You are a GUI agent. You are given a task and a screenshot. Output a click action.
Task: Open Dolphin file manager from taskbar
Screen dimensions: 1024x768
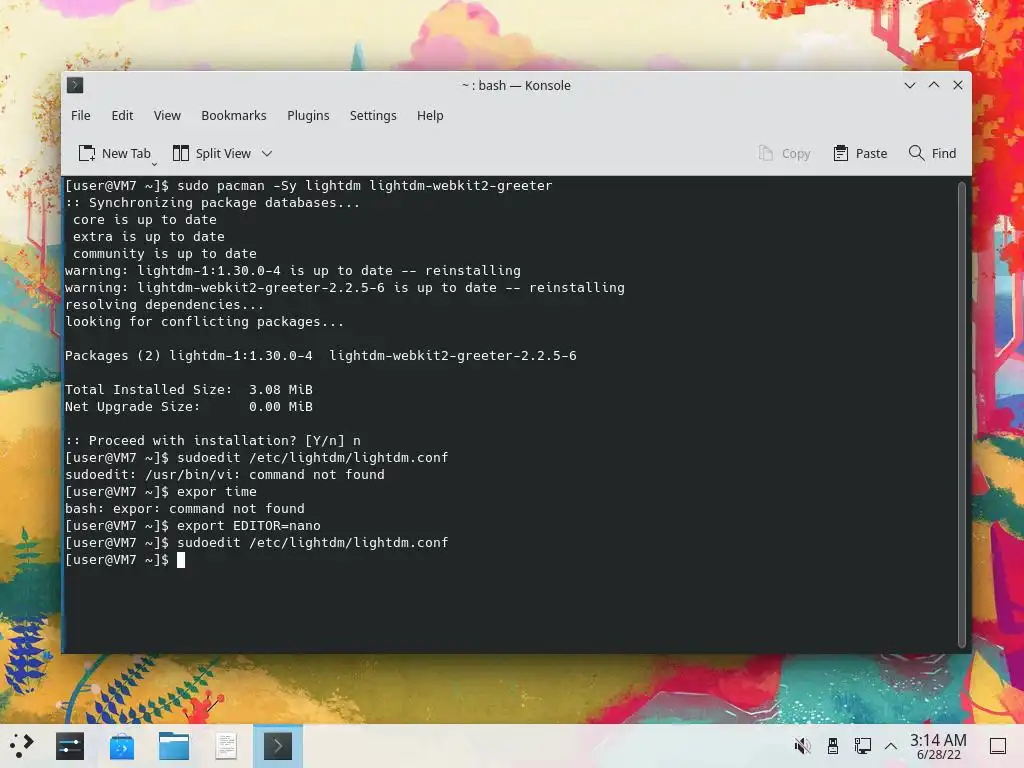click(174, 746)
